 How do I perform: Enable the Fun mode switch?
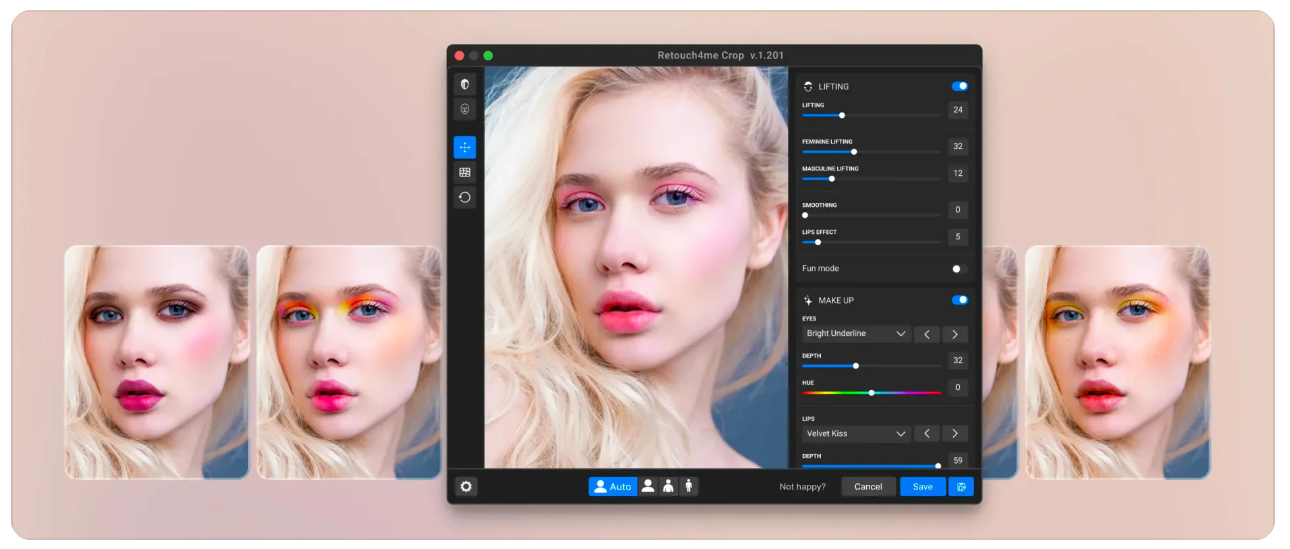pyautogui.click(x=959, y=269)
